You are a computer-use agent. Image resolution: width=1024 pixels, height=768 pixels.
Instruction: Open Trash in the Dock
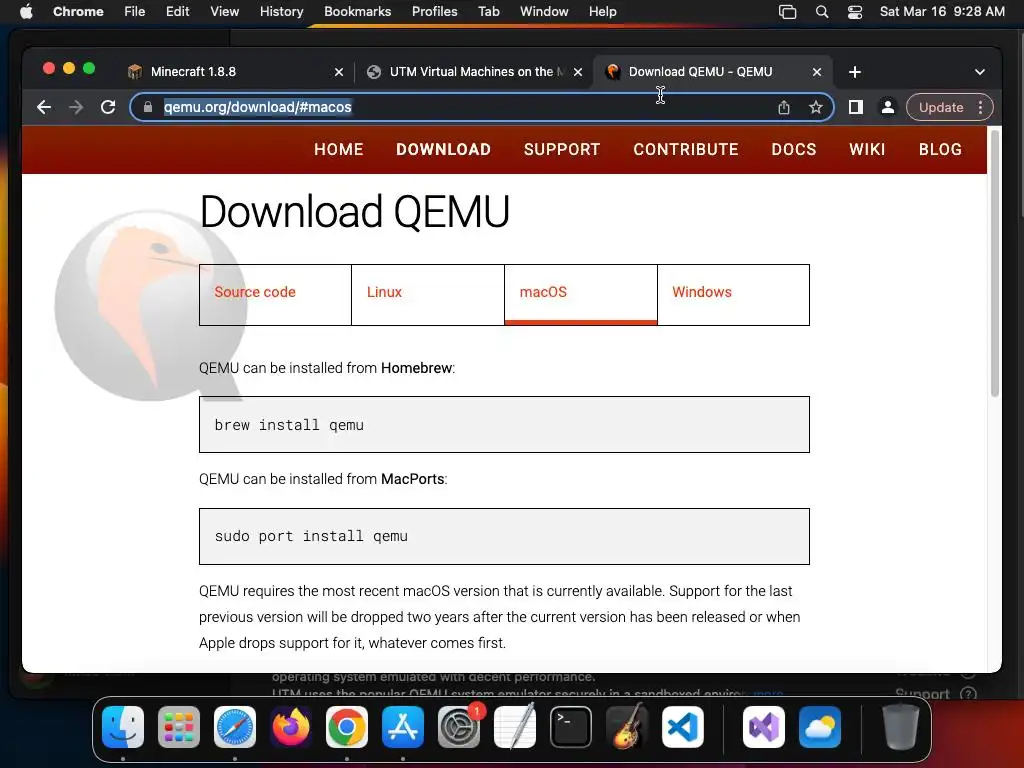901,727
